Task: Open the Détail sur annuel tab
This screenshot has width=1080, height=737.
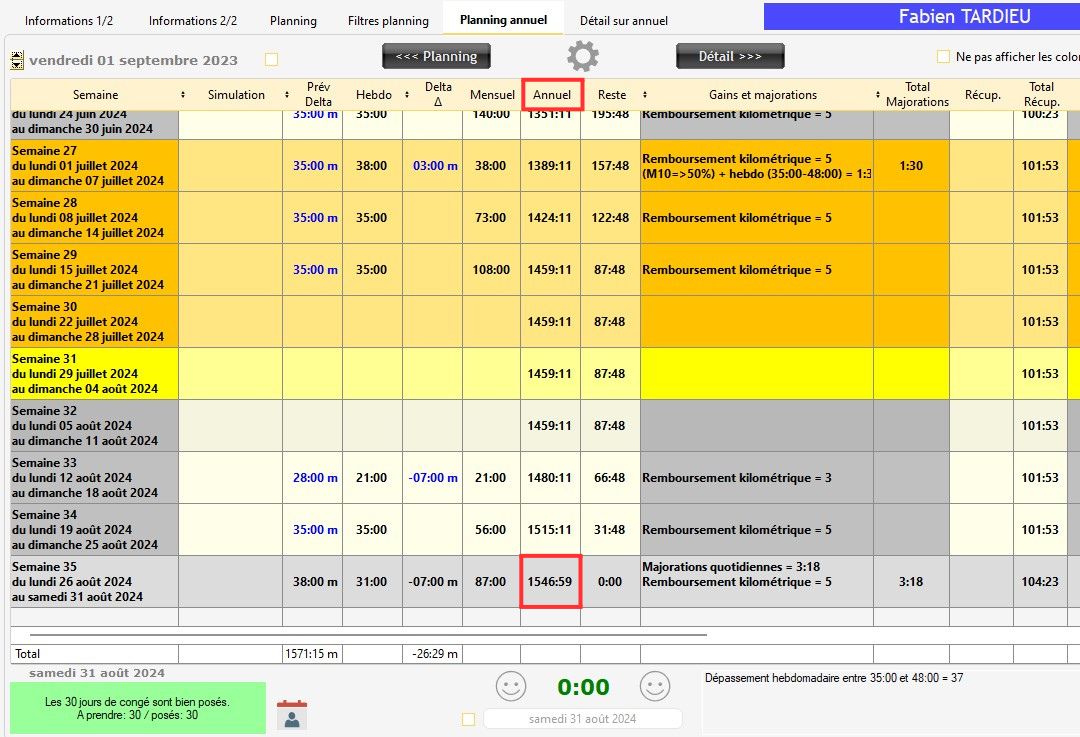Action: 623,21
